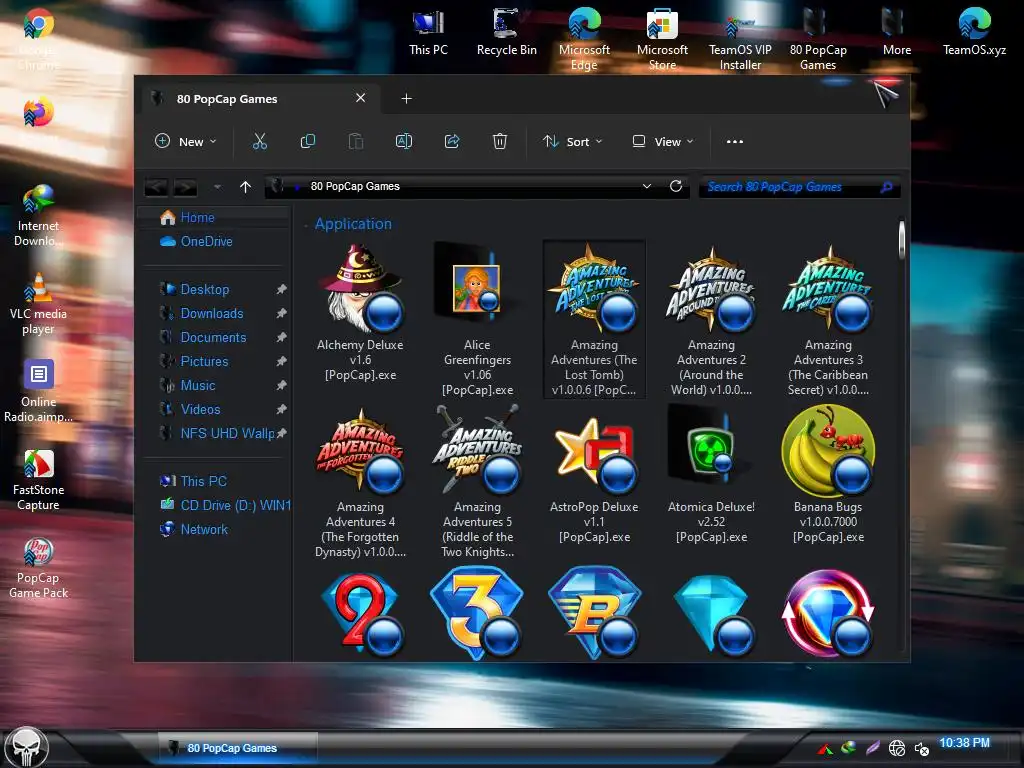Open NFS UHD Wallpaper pinned folder

(214, 434)
